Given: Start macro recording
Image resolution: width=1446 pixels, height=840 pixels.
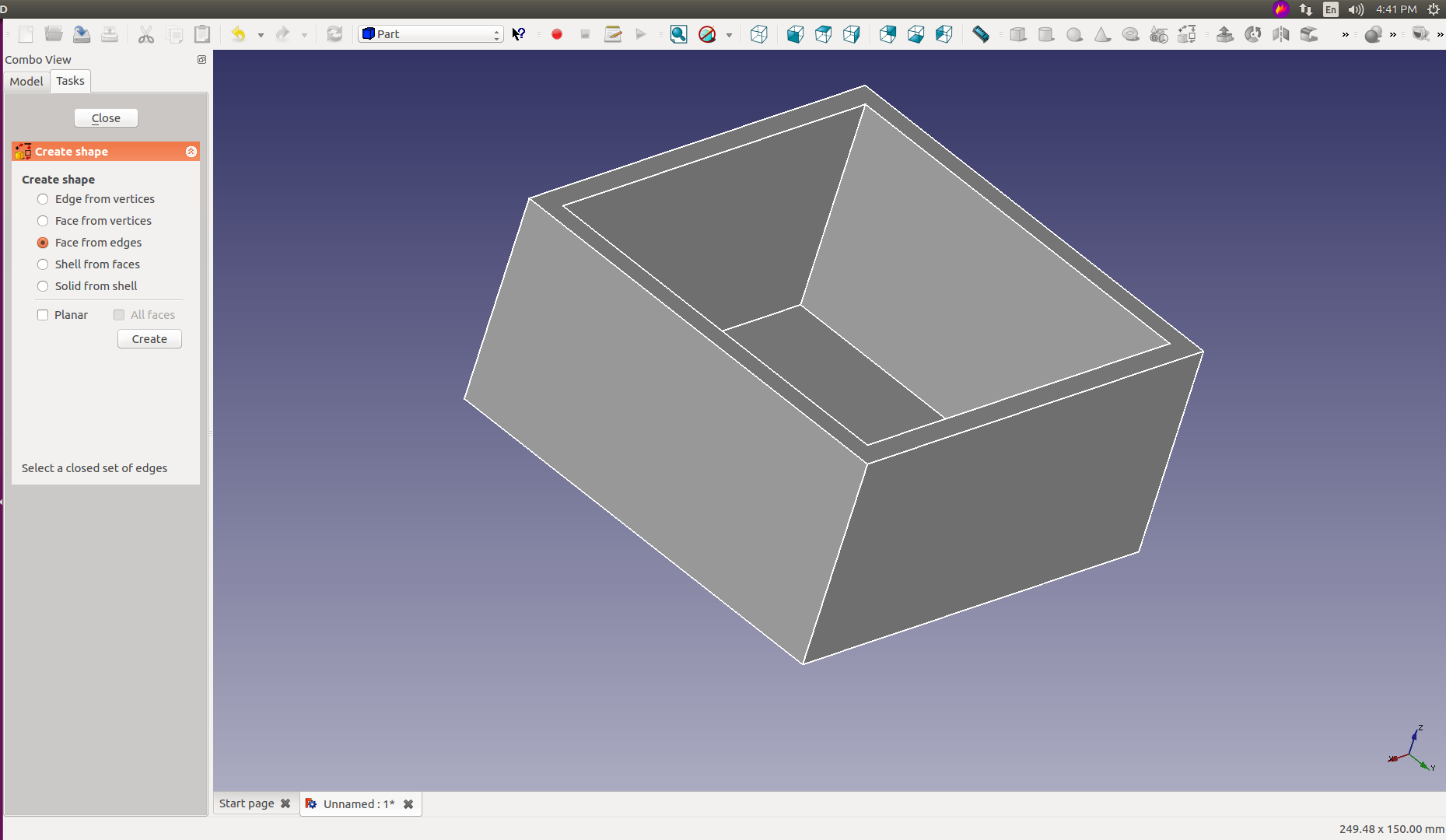Looking at the screenshot, I should pos(557,34).
